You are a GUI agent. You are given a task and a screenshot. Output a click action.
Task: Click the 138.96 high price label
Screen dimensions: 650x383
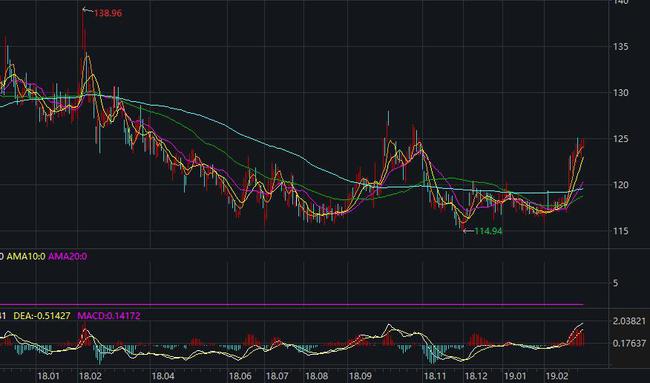pos(108,13)
